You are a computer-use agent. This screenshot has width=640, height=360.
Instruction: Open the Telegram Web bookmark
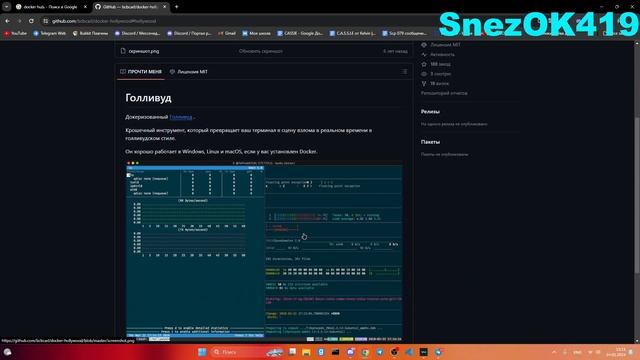49,33
